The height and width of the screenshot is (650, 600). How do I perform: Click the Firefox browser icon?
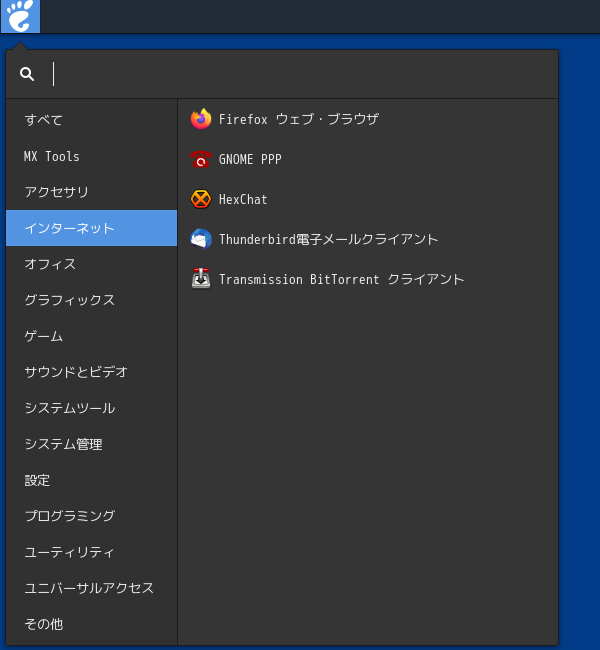pyautogui.click(x=201, y=119)
